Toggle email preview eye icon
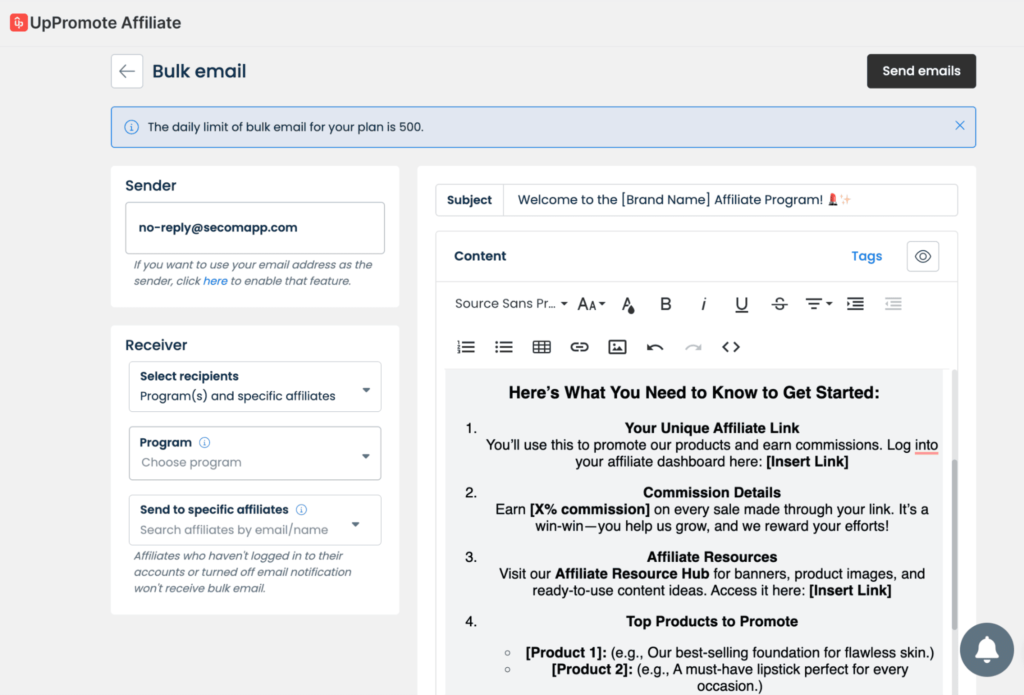This screenshot has width=1024, height=695. [922, 256]
